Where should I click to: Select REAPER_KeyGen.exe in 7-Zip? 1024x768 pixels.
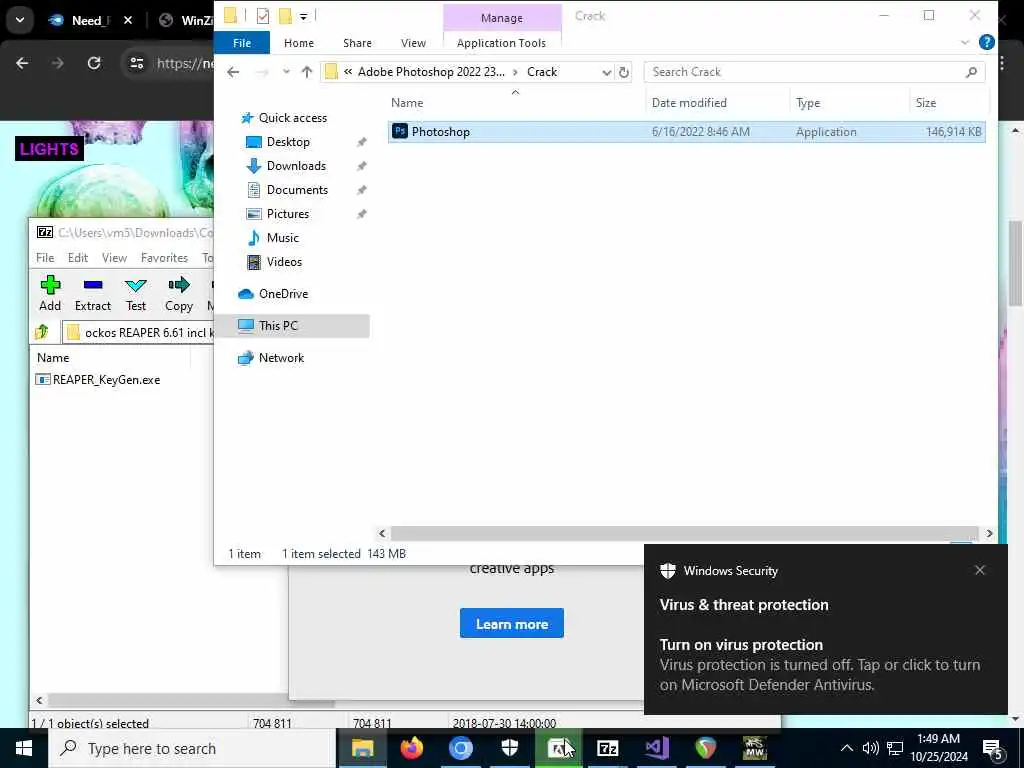coord(106,380)
